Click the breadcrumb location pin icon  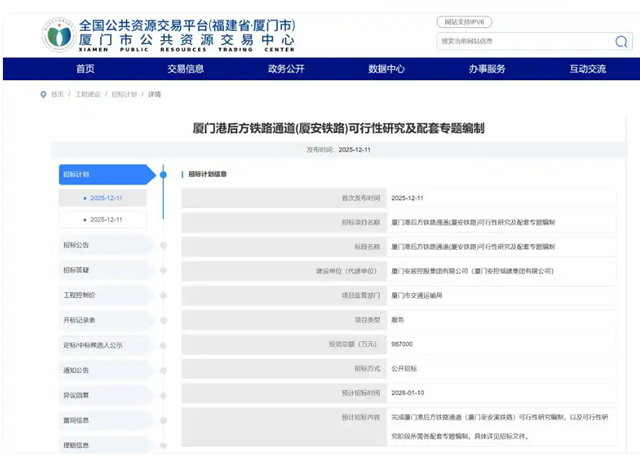point(43,94)
